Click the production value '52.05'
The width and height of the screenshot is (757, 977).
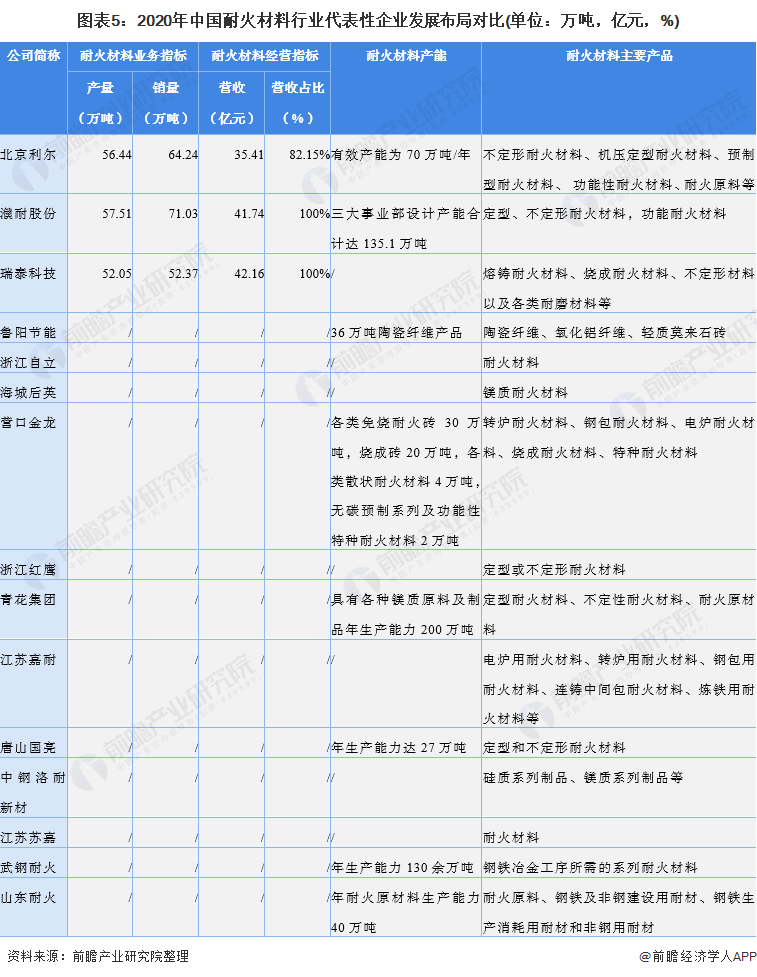click(x=117, y=274)
